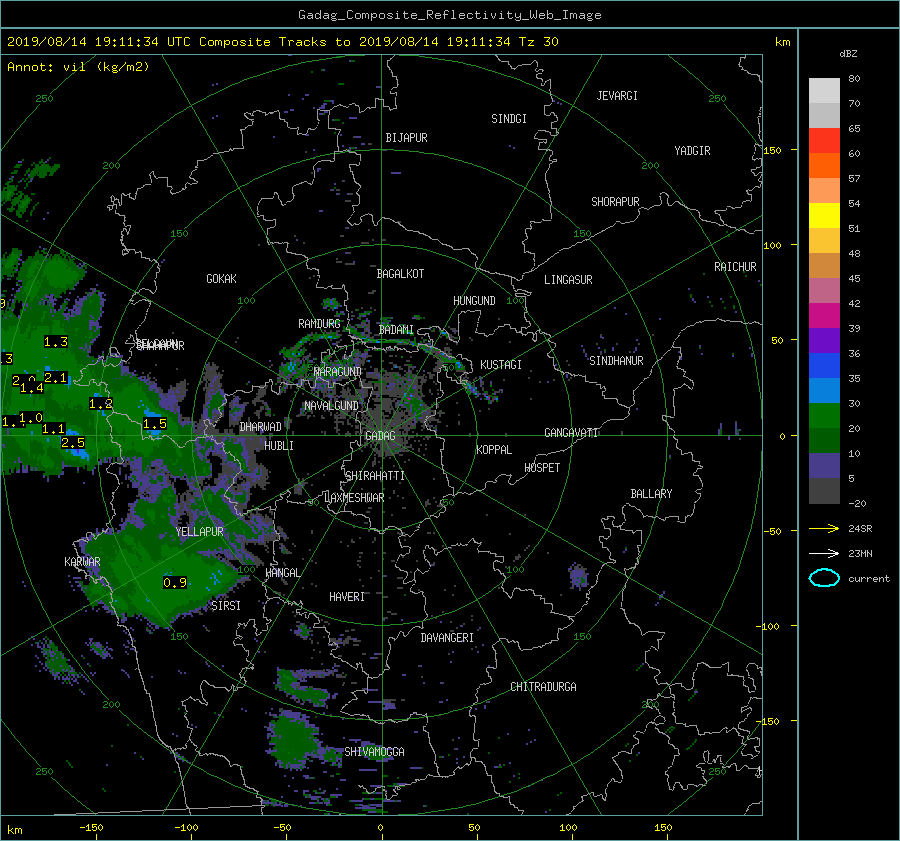The image size is (900, 841).
Task: Click the 23MN white arrow legend icon
Action: [824, 553]
